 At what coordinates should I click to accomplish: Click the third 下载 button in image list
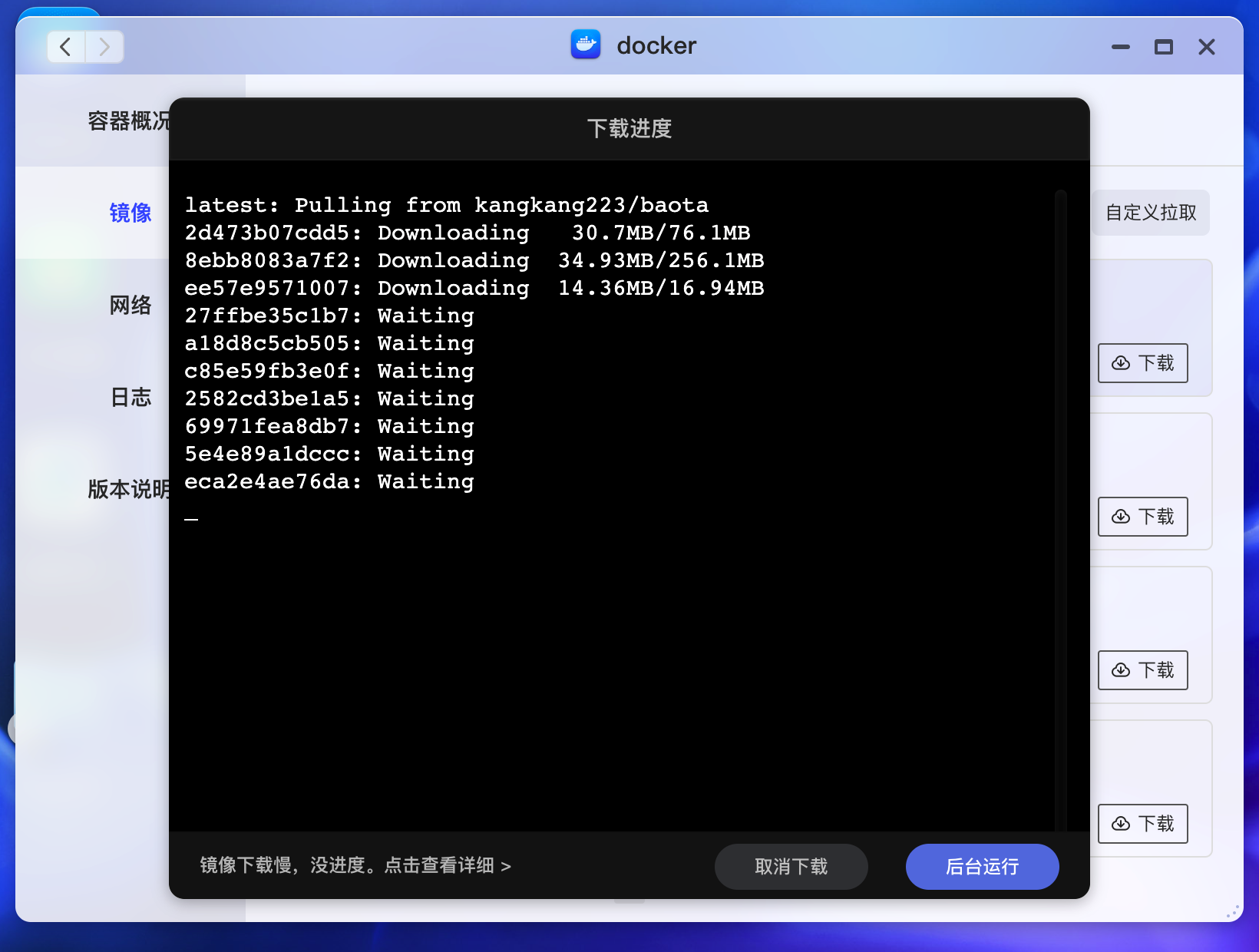pyautogui.click(x=1143, y=670)
